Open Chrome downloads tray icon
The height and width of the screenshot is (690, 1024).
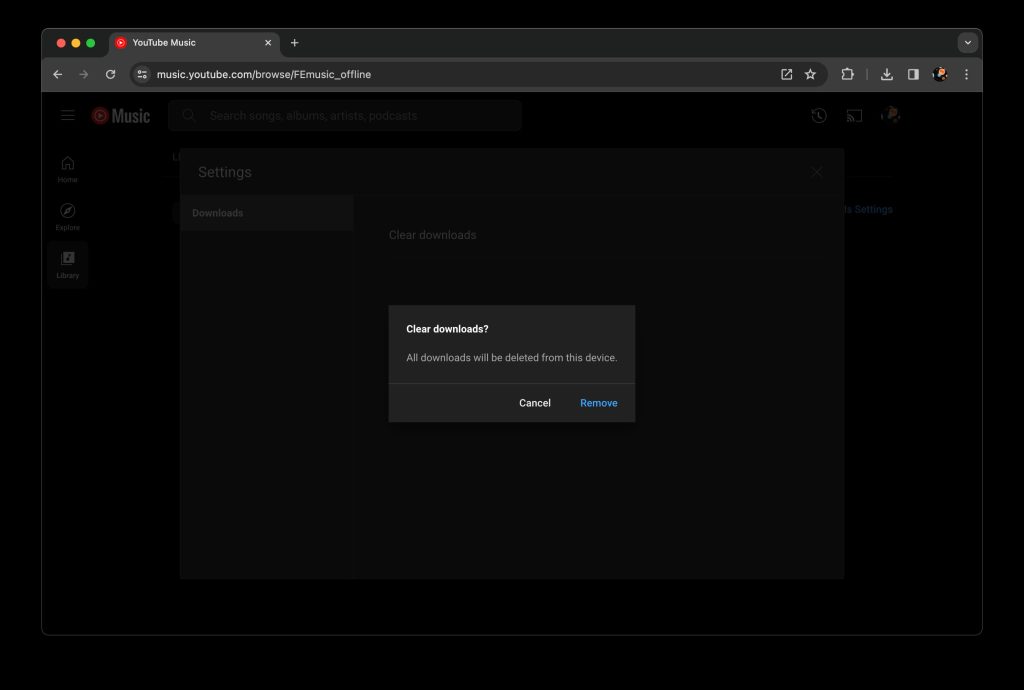click(x=886, y=74)
